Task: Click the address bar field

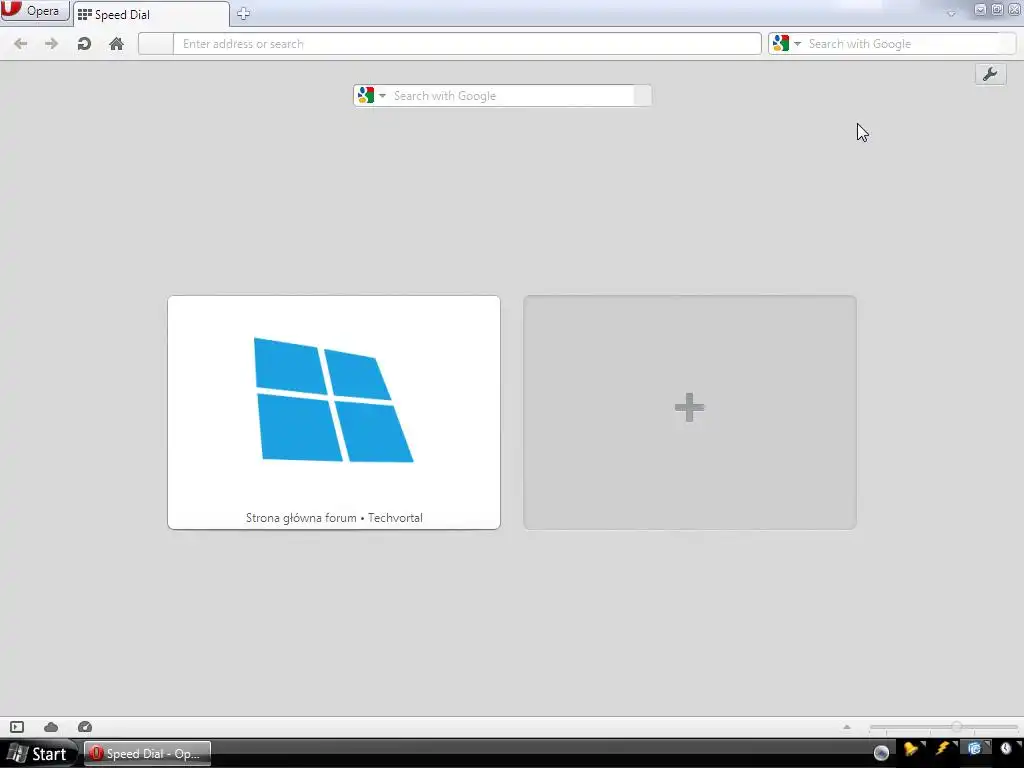Action: pos(467,44)
